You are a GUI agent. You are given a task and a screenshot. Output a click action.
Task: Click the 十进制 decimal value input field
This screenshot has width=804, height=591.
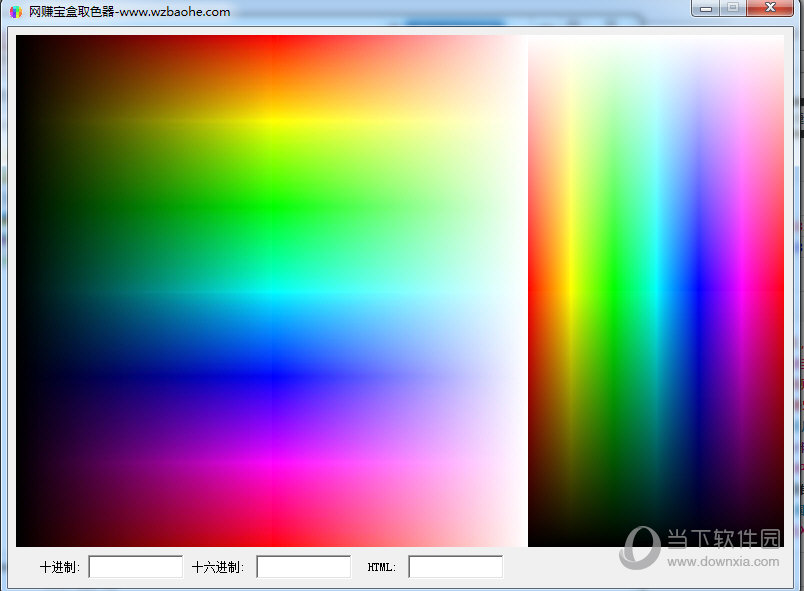(x=135, y=567)
